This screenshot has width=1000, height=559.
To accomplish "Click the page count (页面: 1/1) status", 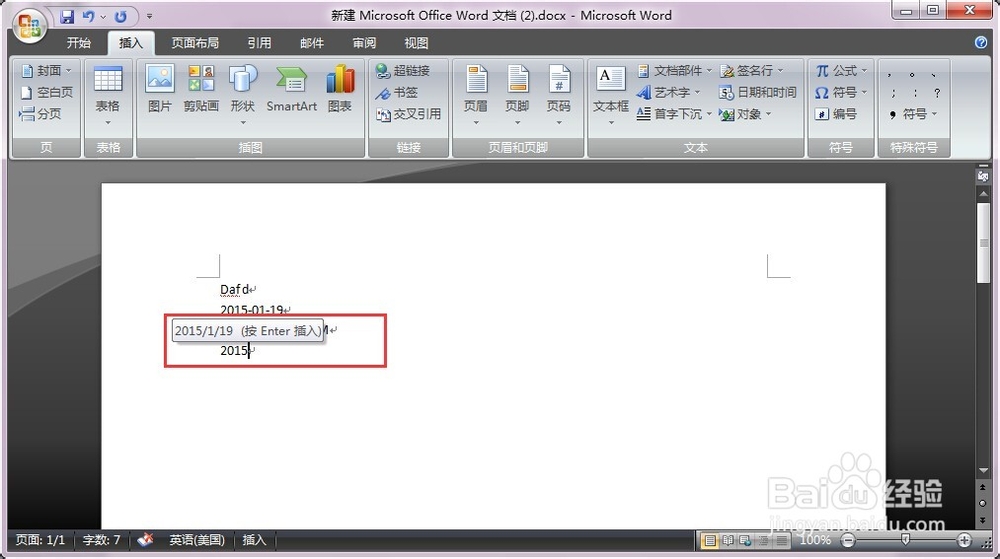I will point(40,540).
